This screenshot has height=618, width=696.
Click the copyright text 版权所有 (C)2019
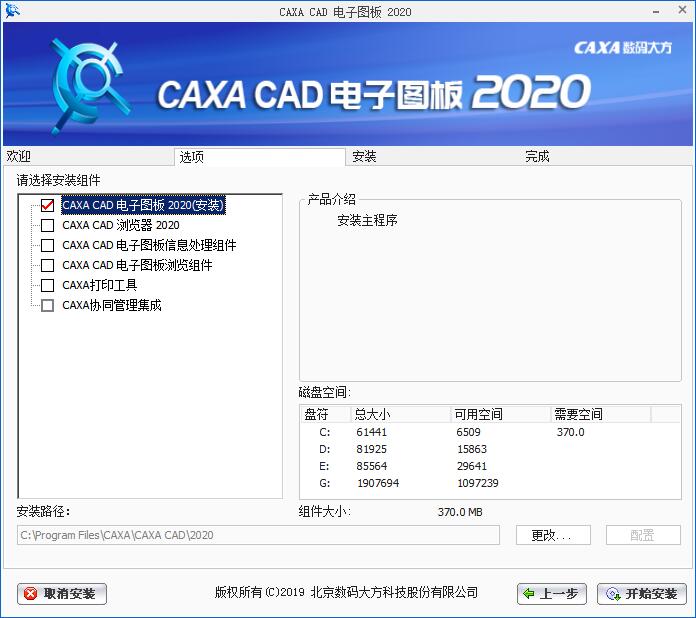tap(260, 592)
